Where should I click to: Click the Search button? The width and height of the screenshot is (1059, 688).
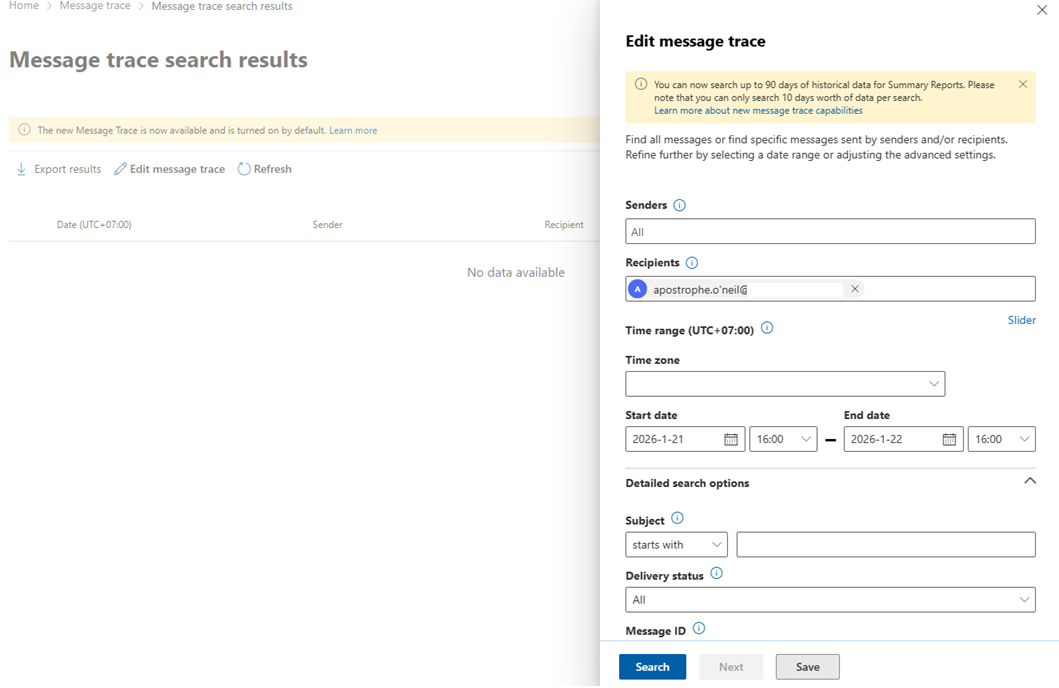pos(652,667)
